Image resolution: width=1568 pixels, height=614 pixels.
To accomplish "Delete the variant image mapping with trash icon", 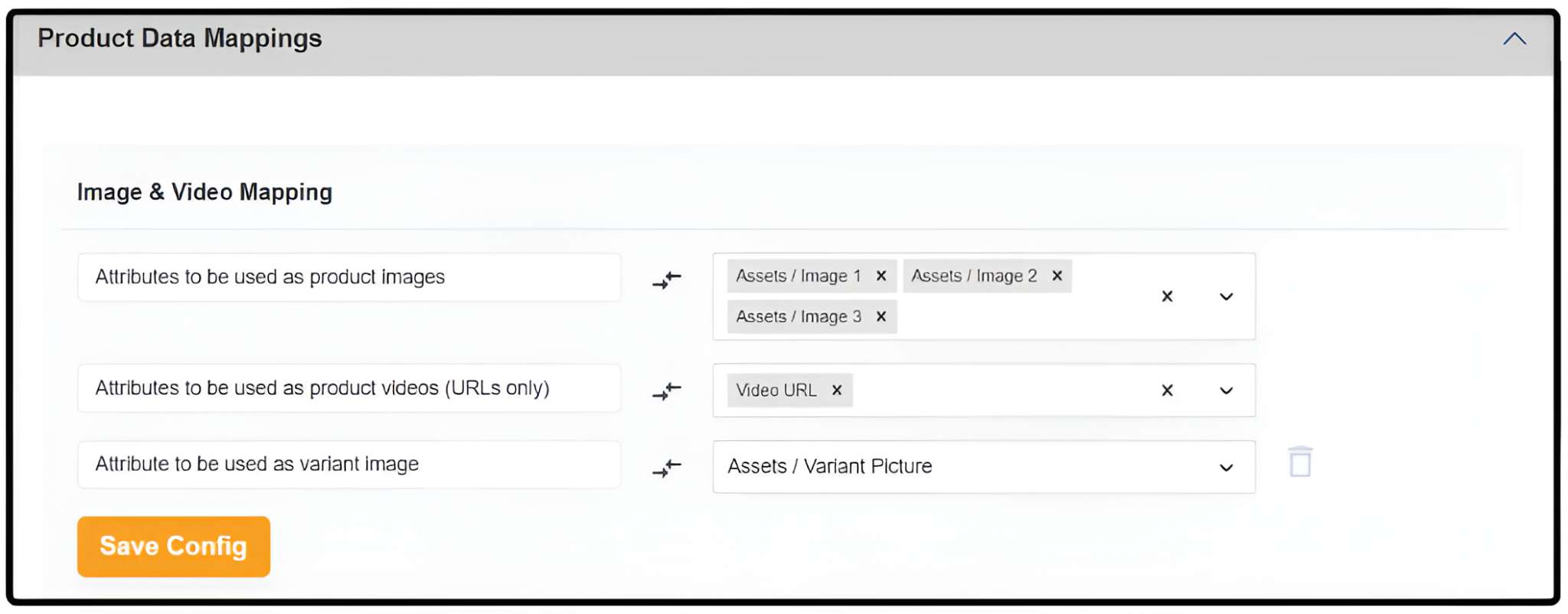I will click(1300, 462).
